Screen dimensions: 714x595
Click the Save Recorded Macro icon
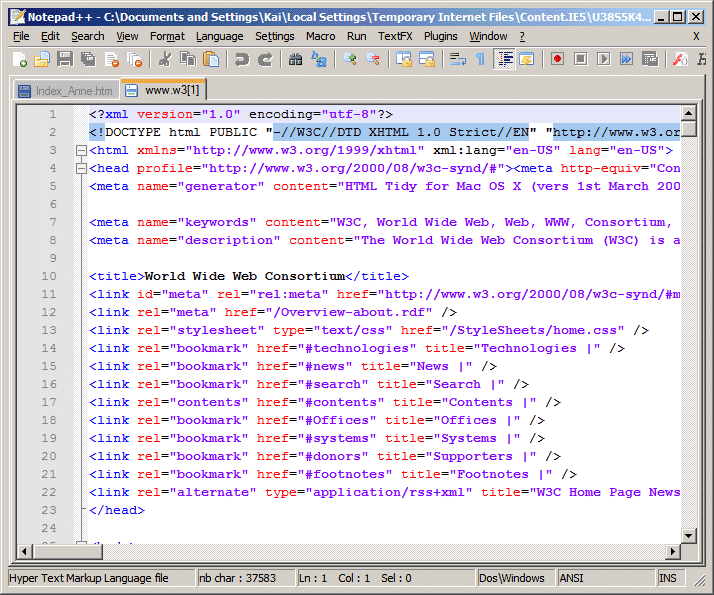(x=650, y=59)
